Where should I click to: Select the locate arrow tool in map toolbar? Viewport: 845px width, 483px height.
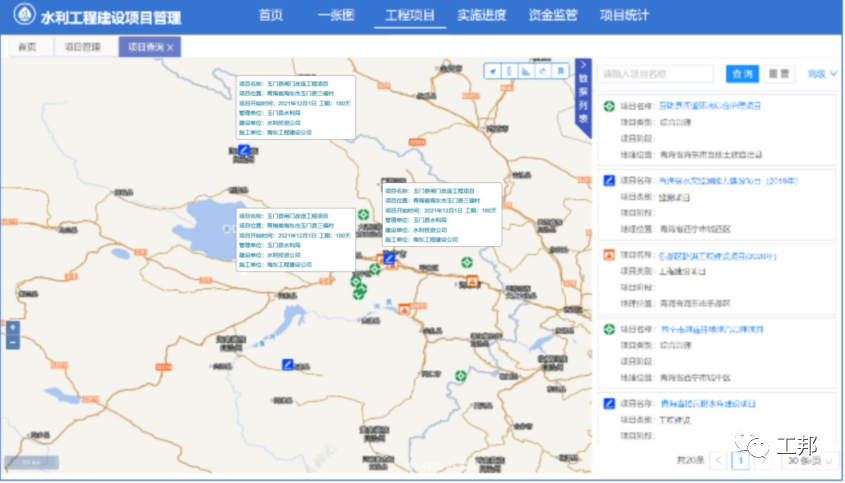click(x=493, y=71)
